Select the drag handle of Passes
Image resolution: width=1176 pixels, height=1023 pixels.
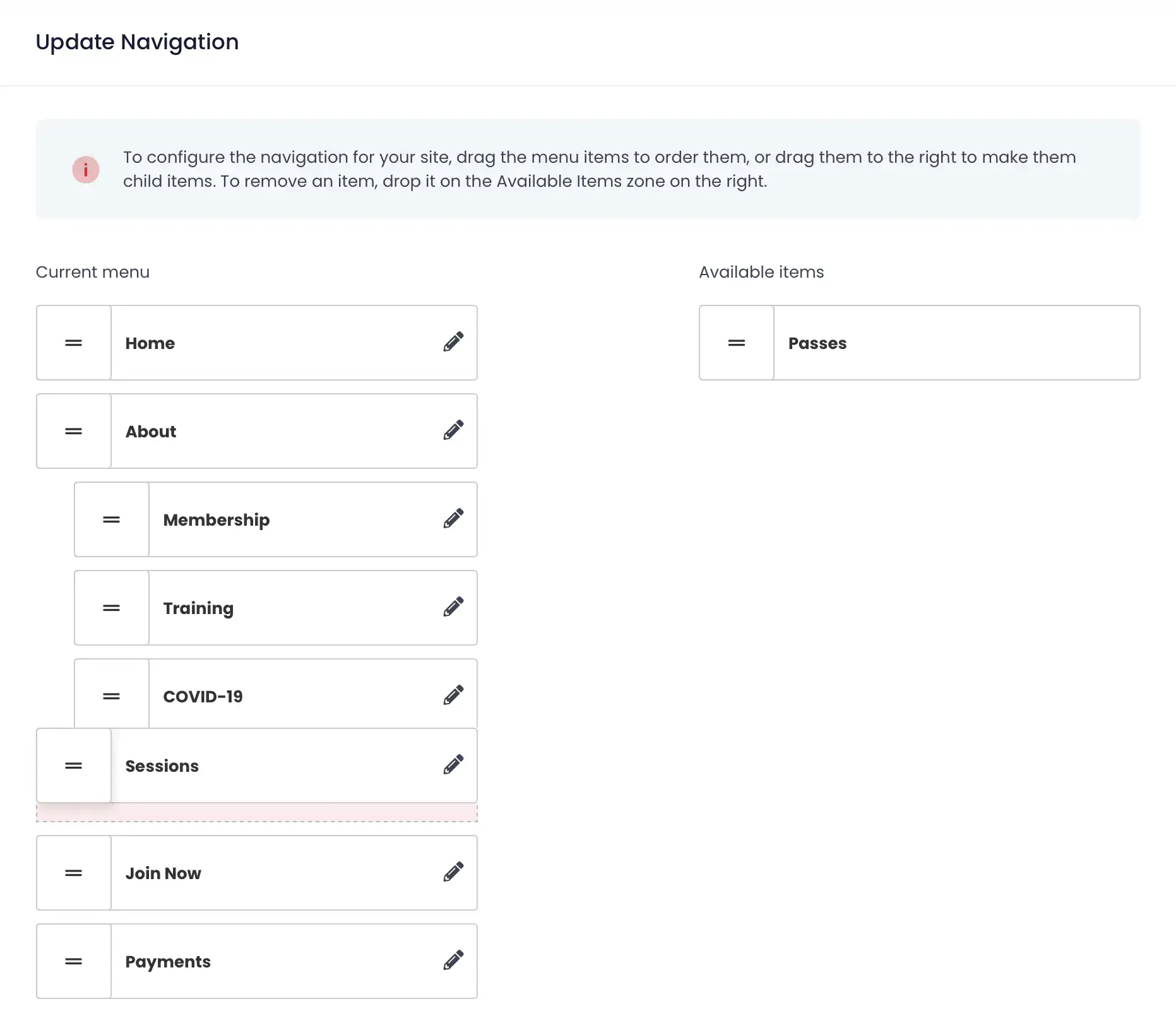pos(737,343)
